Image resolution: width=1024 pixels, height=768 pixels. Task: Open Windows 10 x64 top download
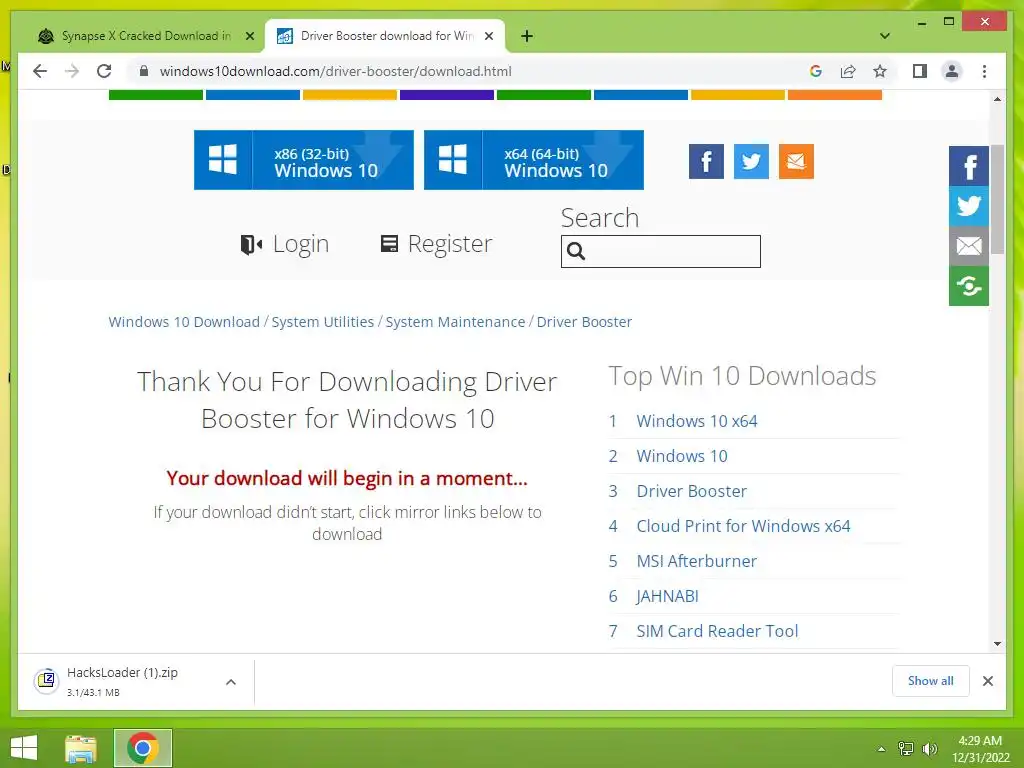697,421
